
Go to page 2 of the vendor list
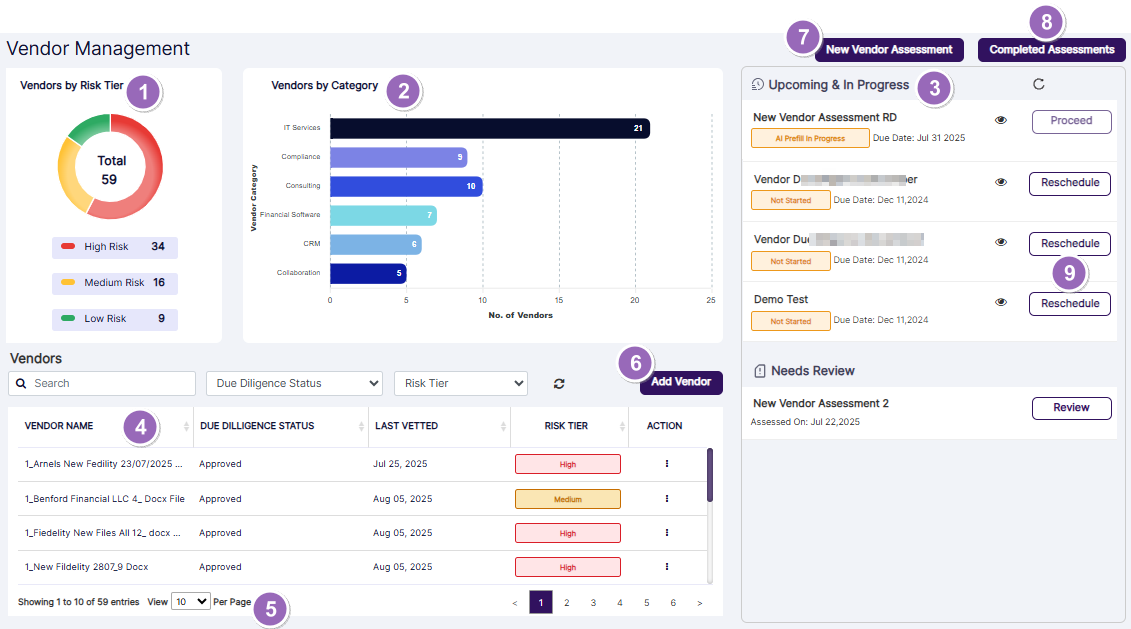pos(567,602)
